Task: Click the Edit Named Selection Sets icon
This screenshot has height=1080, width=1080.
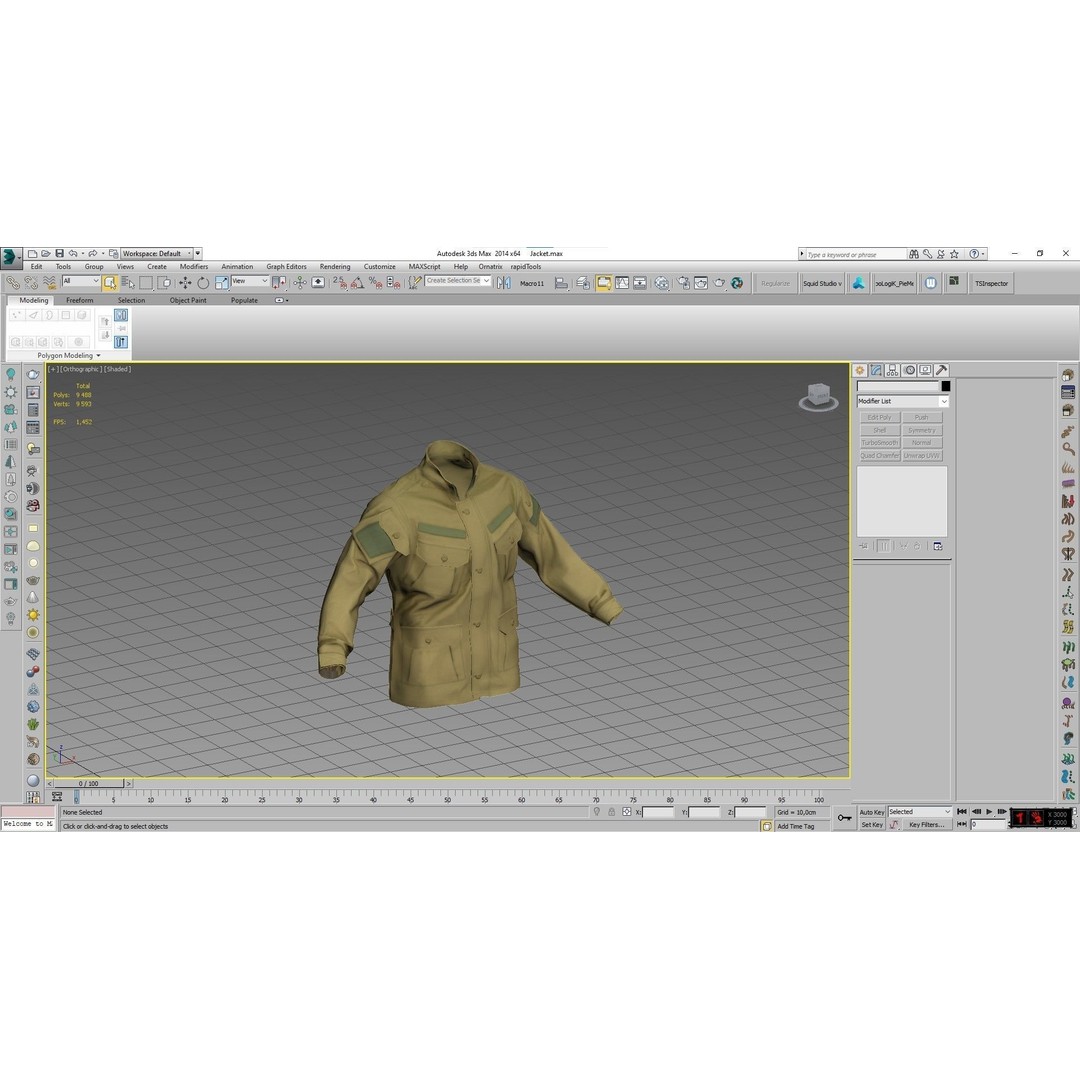Action: [x=415, y=282]
